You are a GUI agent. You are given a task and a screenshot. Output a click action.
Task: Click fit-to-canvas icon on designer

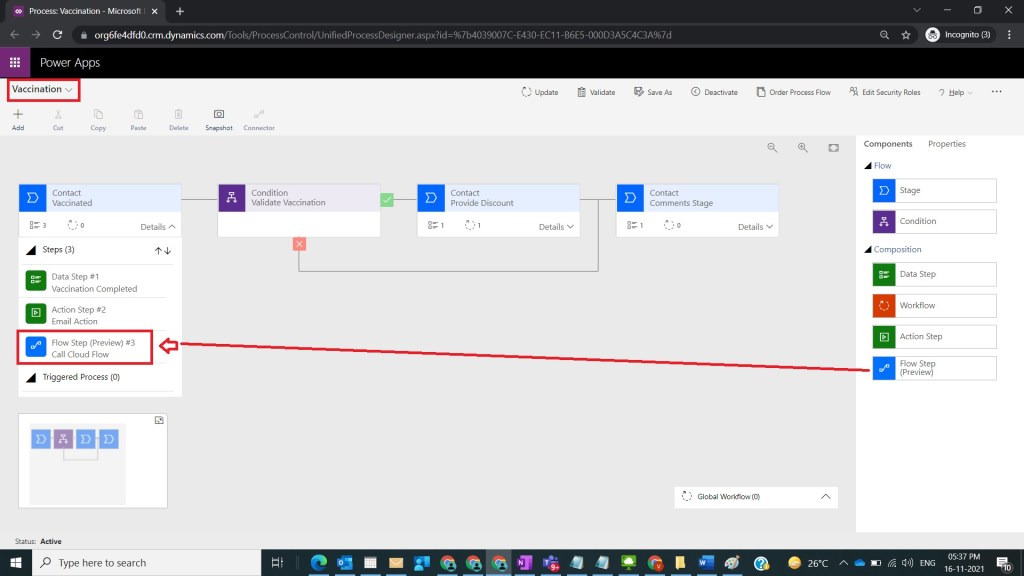click(x=833, y=147)
